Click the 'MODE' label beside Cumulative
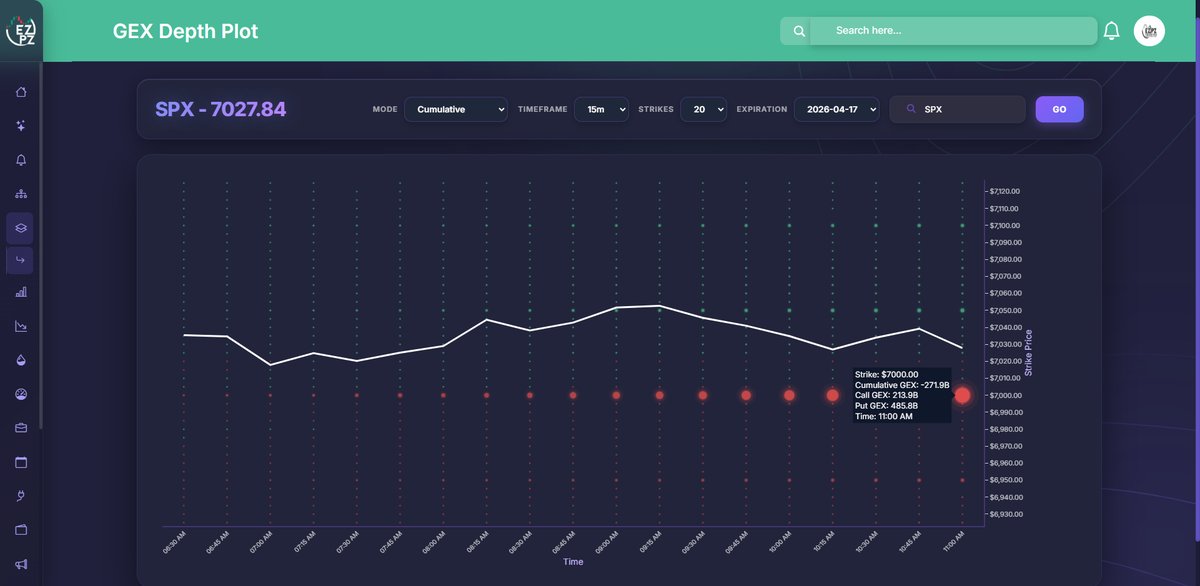This screenshot has width=1200, height=586. 385,109
